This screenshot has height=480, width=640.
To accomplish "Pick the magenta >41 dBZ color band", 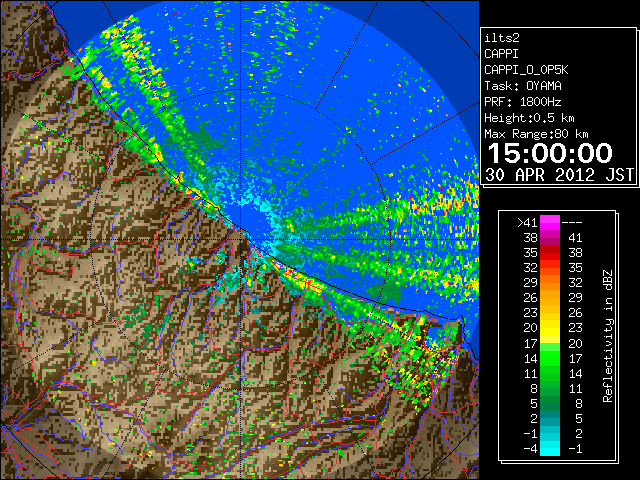I will coord(550,223).
